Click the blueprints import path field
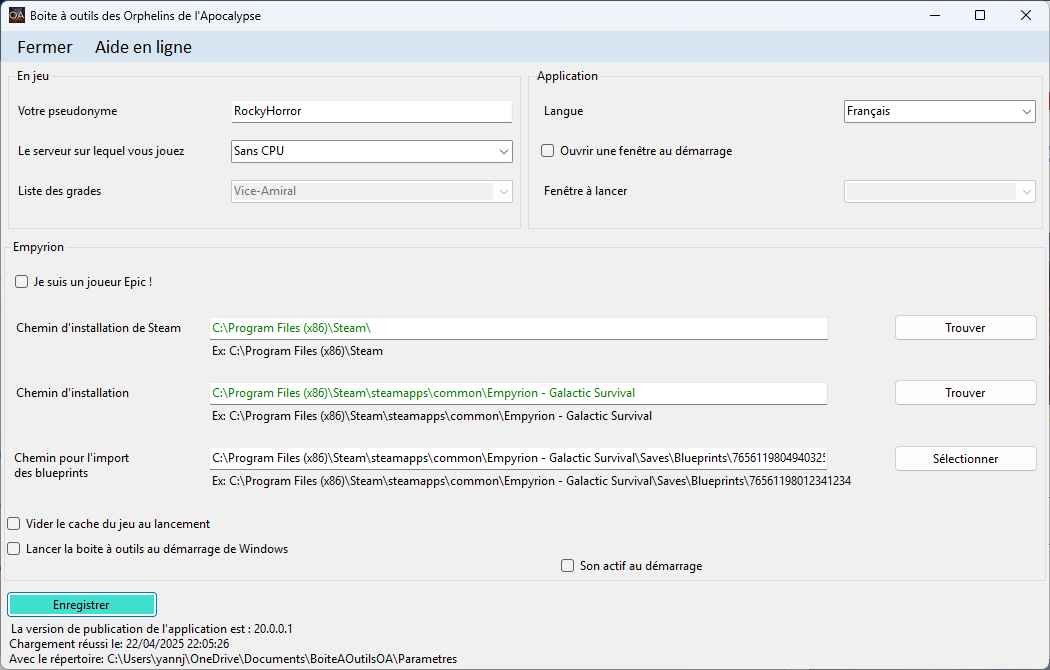The height and width of the screenshot is (670, 1050). coord(518,459)
